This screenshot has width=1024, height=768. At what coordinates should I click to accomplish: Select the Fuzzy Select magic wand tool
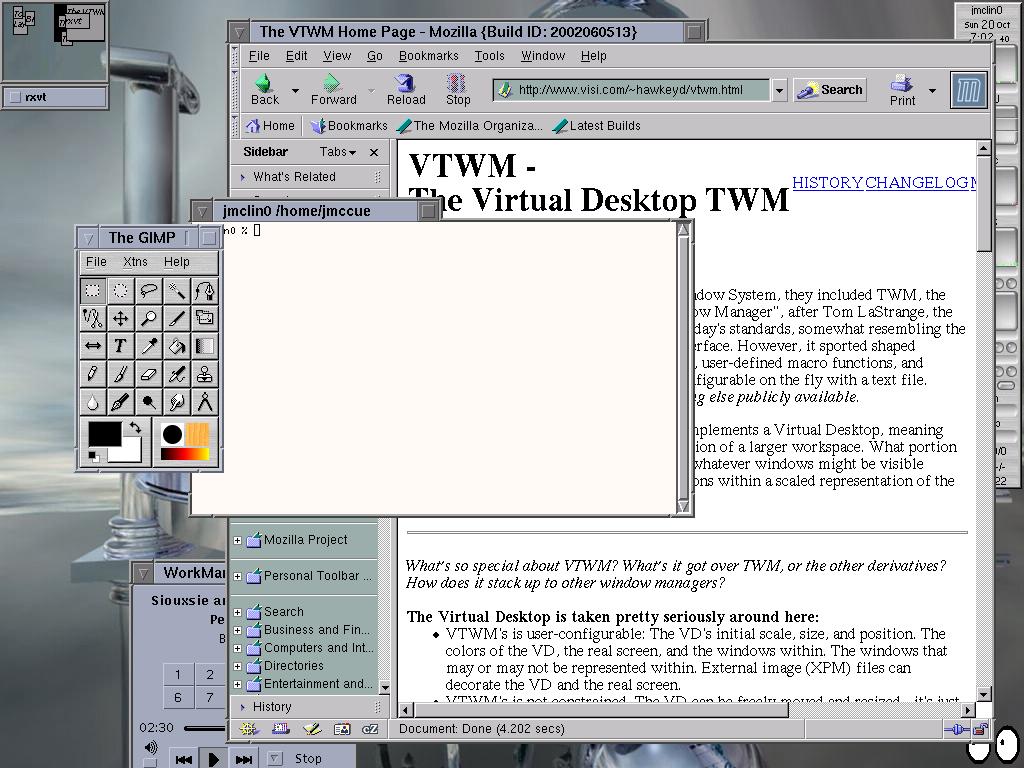[x=177, y=291]
